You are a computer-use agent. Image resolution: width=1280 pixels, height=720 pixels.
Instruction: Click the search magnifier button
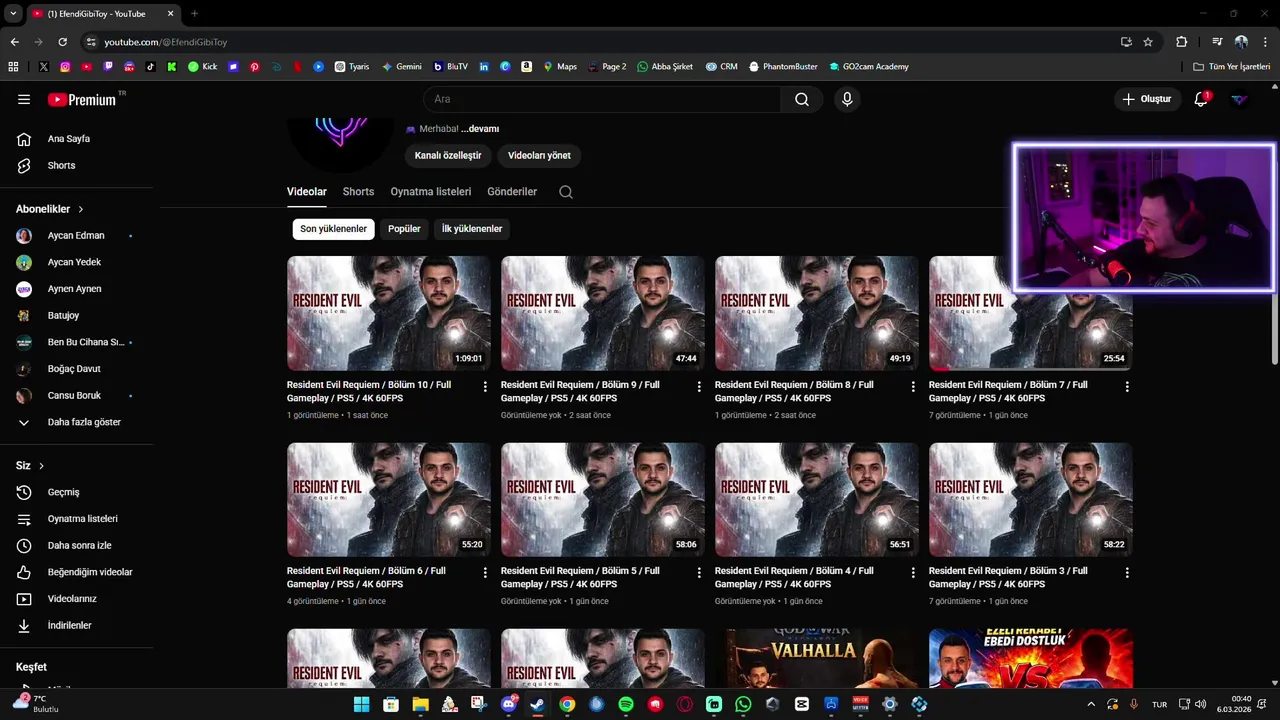click(802, 99)
